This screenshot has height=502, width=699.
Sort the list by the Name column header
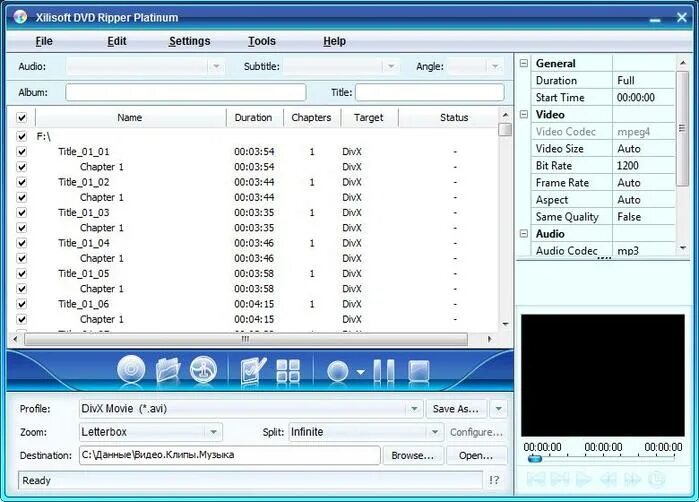130,118
